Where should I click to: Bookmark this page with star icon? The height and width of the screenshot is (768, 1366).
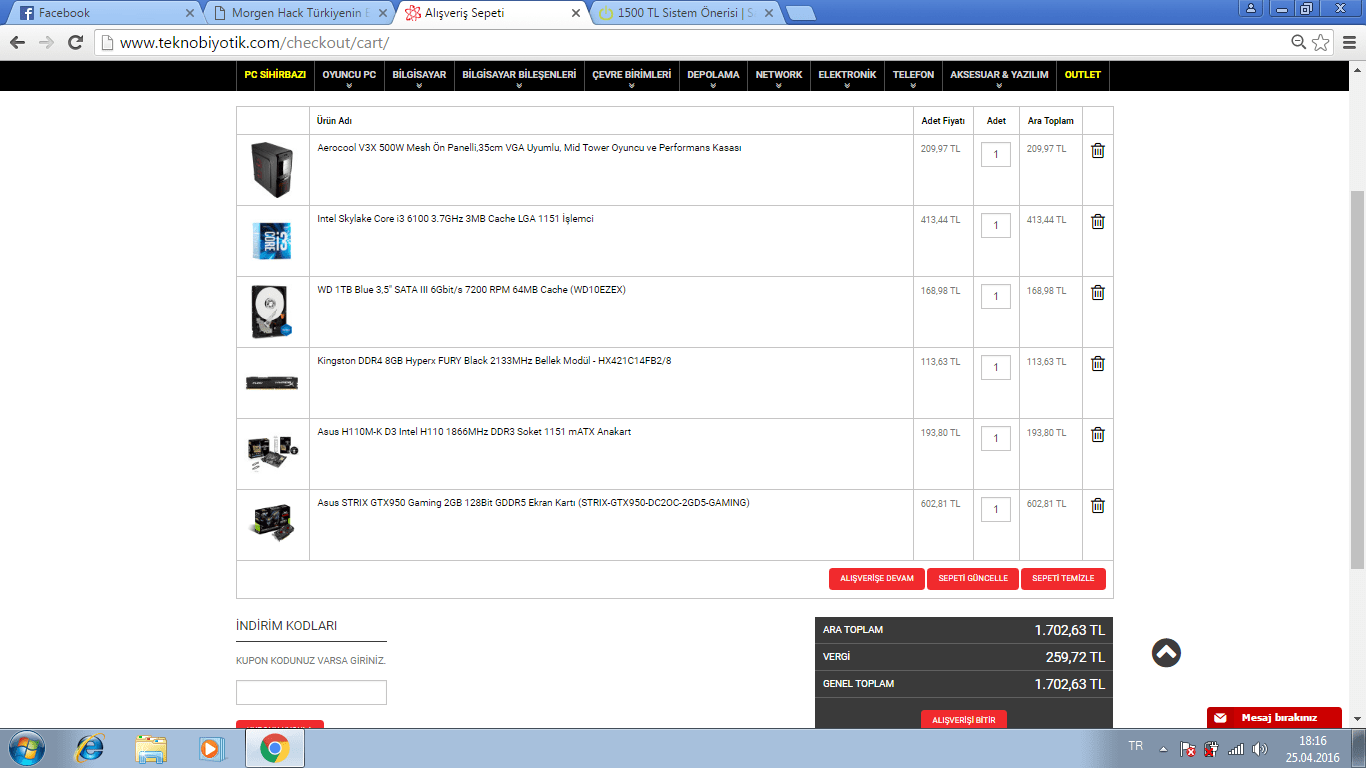tap(1321, 42)
